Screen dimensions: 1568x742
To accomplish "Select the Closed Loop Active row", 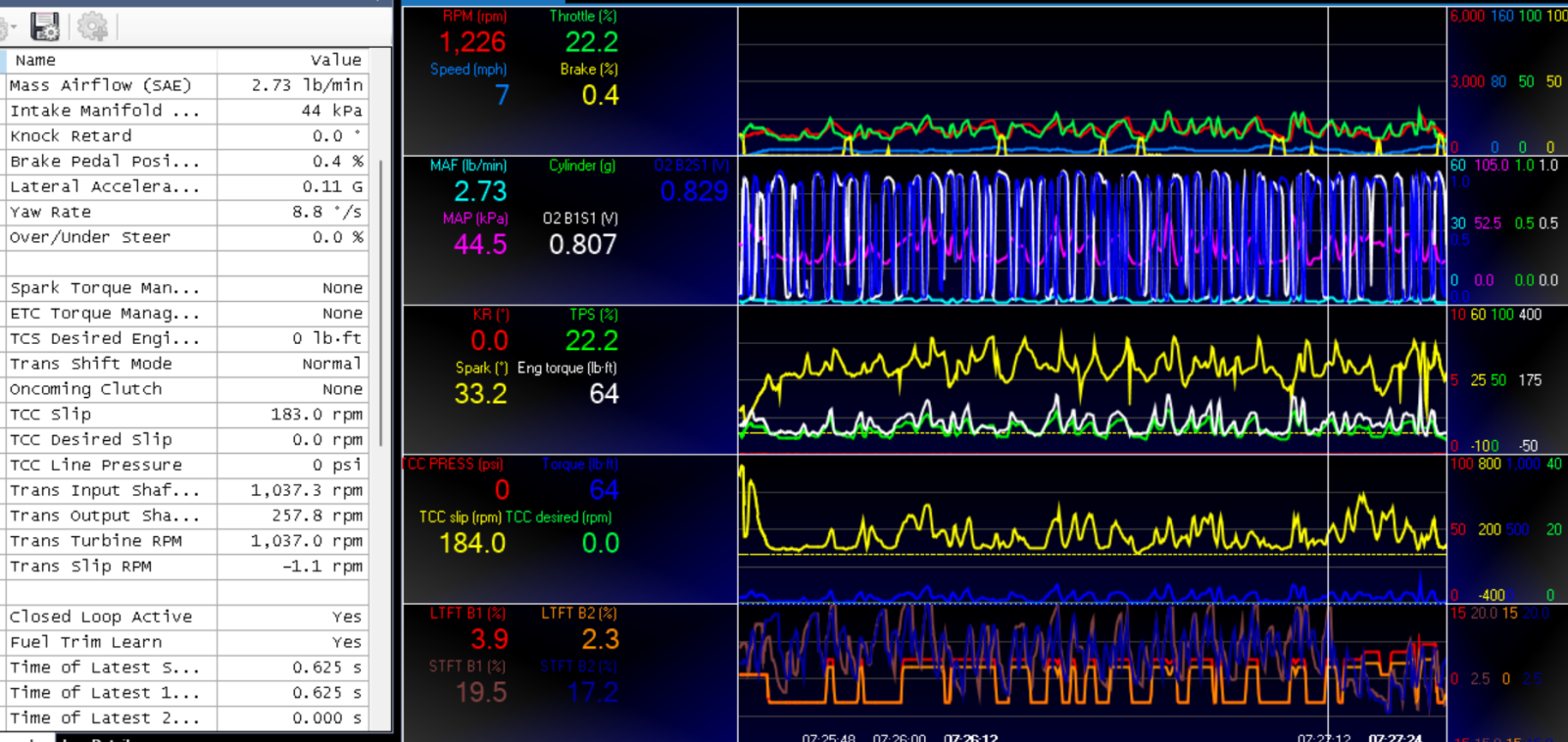I will 187,617.
